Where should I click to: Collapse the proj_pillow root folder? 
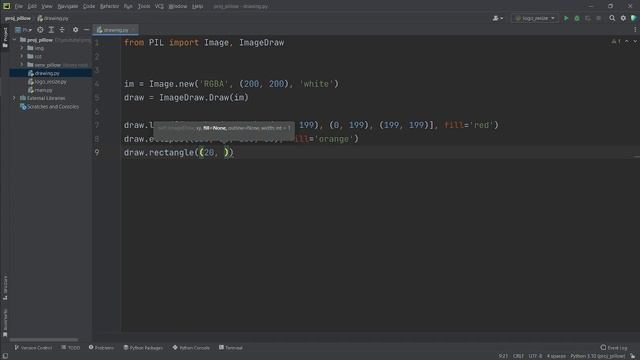click(15, 40)
